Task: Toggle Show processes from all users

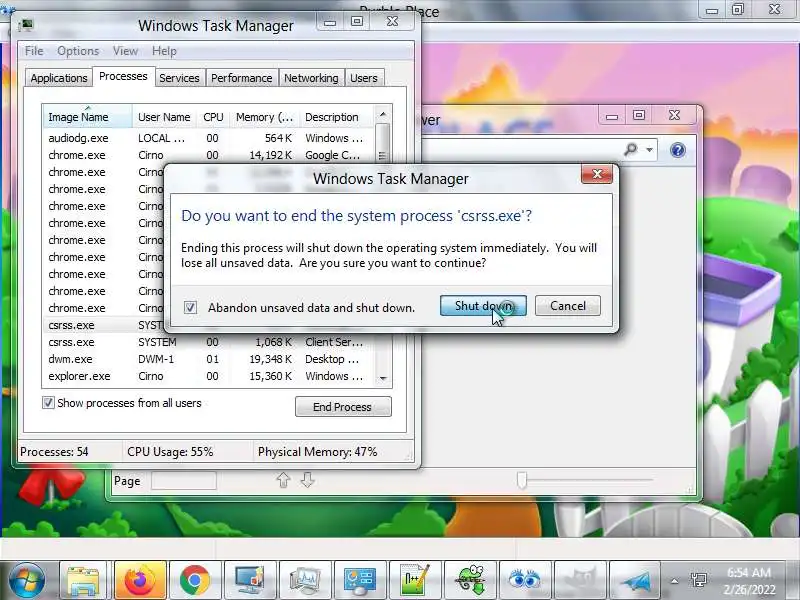Action: [48, 403]
